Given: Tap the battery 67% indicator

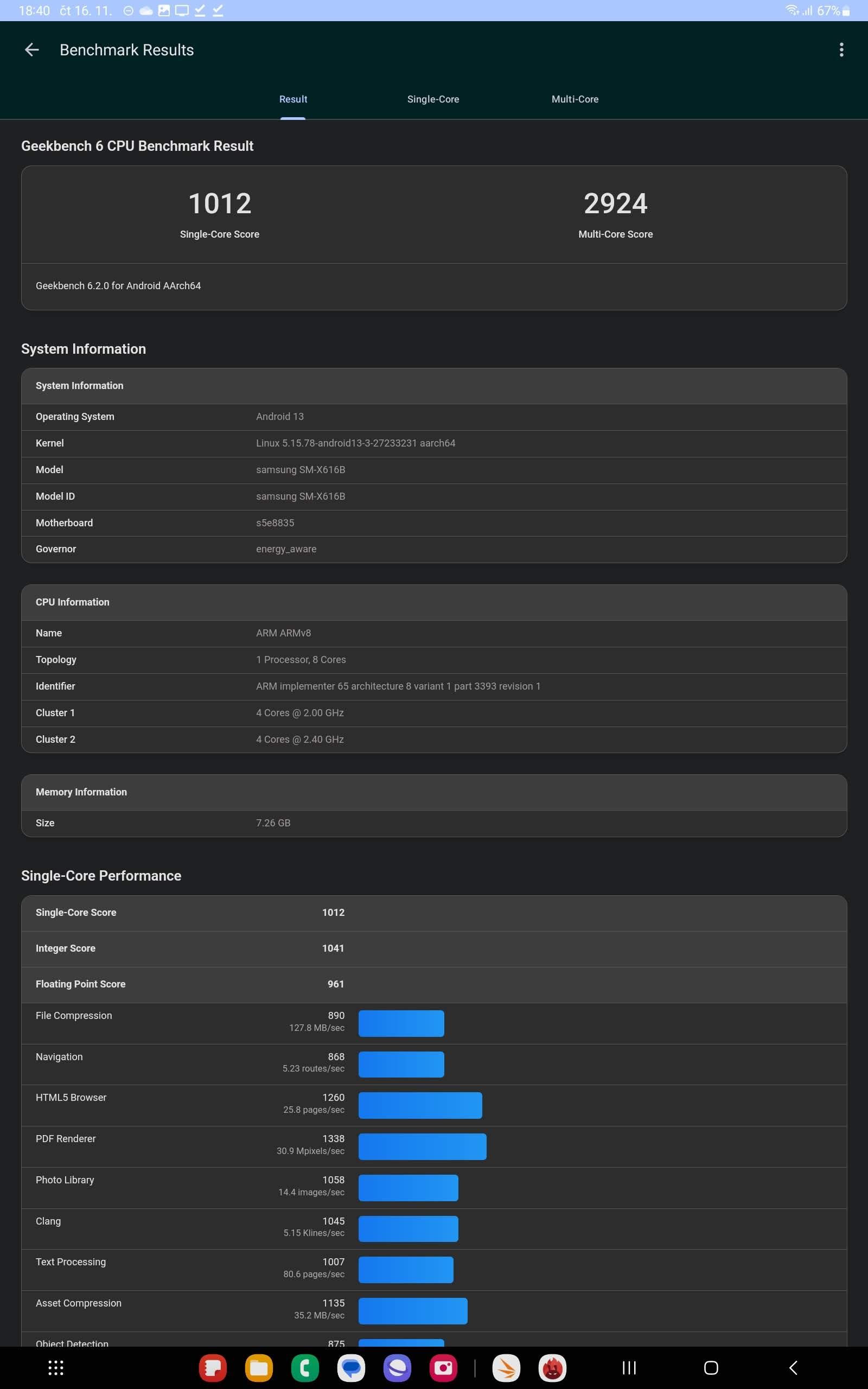Looking at the screenshot, I should 833,10.
